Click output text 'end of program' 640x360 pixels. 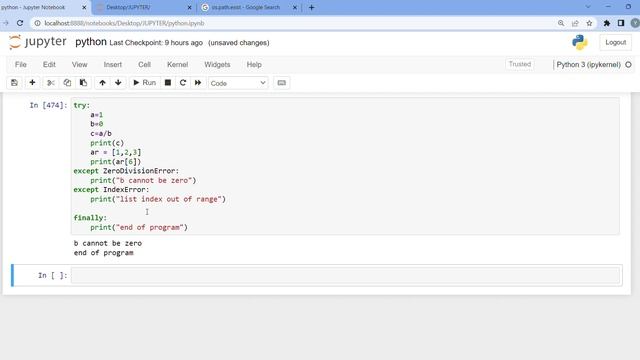(104, 253)
